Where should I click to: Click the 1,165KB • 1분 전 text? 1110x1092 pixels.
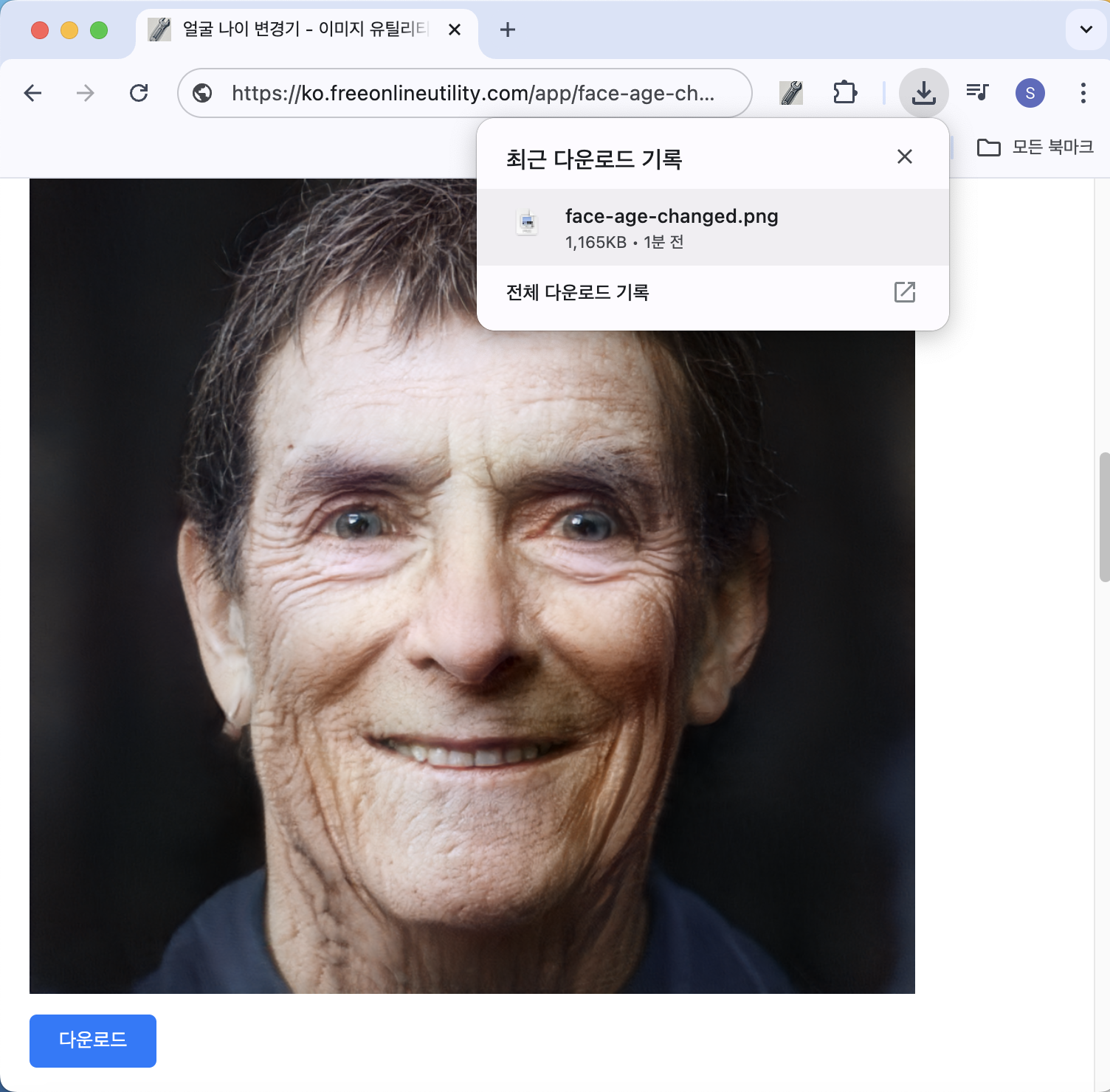pos(624,242)
